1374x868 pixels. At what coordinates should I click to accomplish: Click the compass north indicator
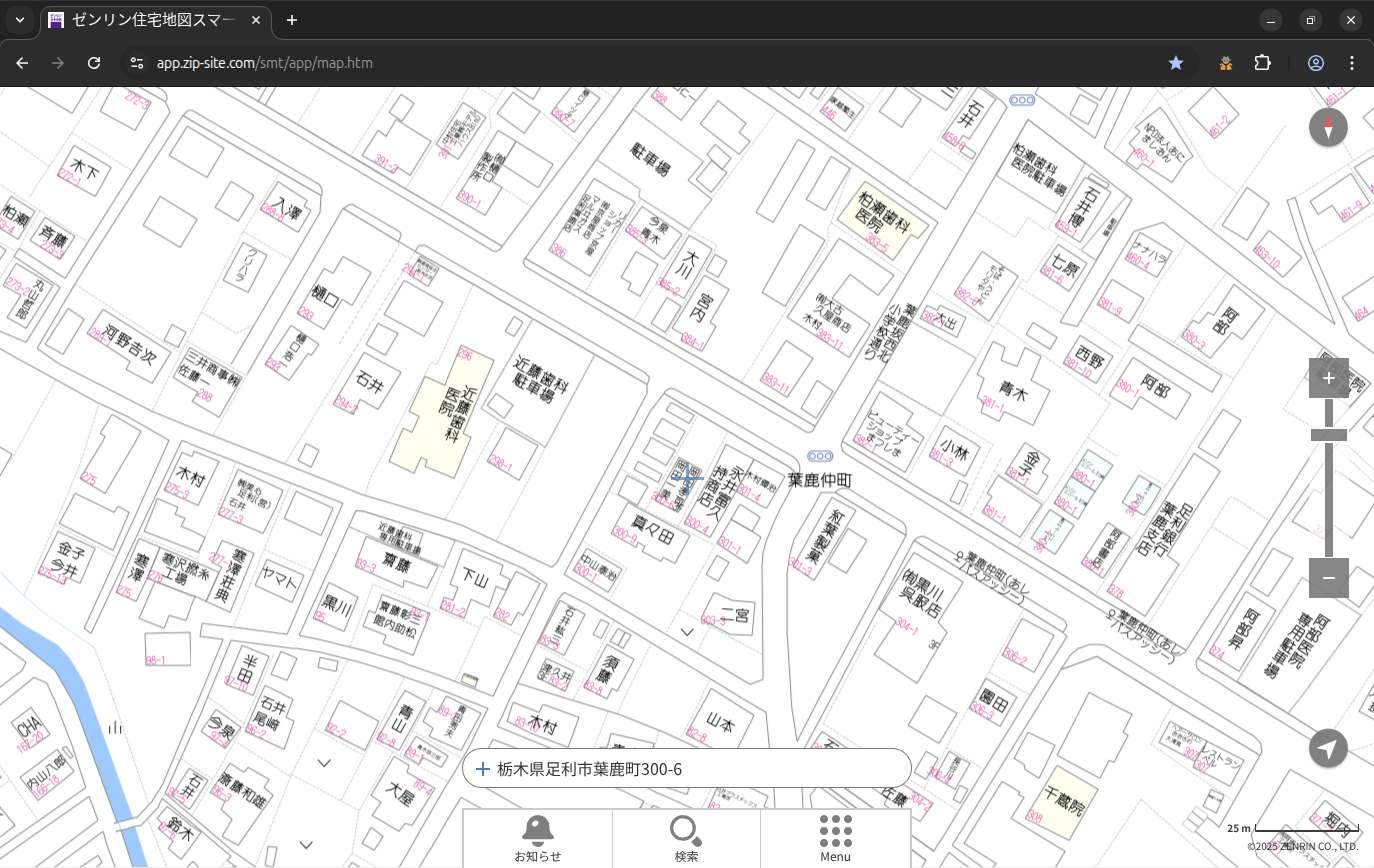point(1328,128)
